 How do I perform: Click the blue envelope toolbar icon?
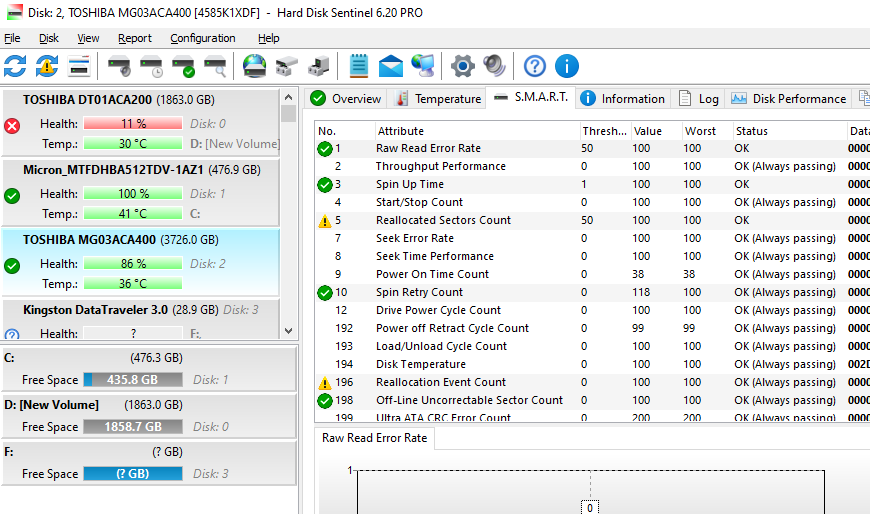click(391, 67)
